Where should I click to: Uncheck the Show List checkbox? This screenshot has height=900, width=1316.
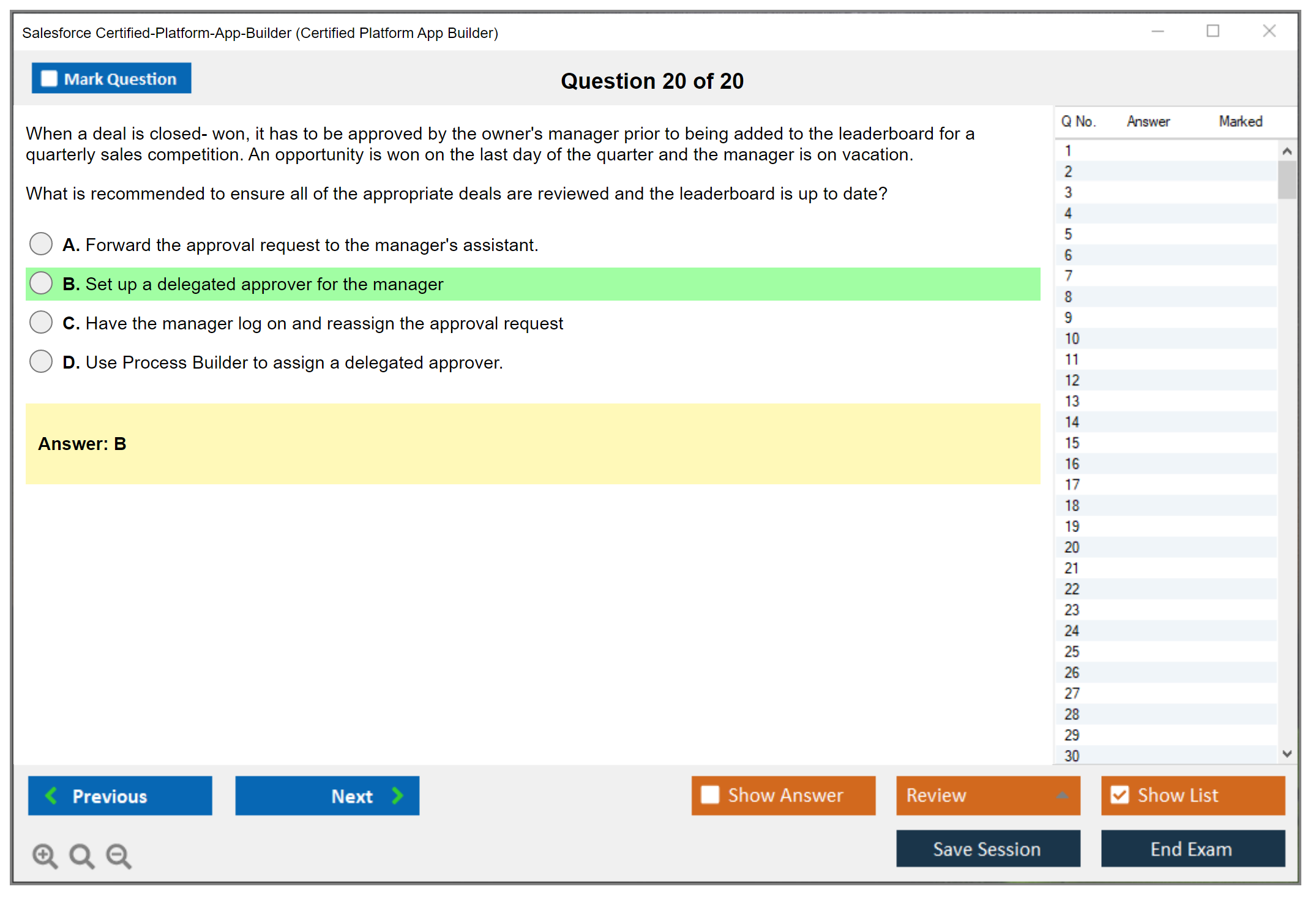pyautogui.click(x=1120, y=795)
